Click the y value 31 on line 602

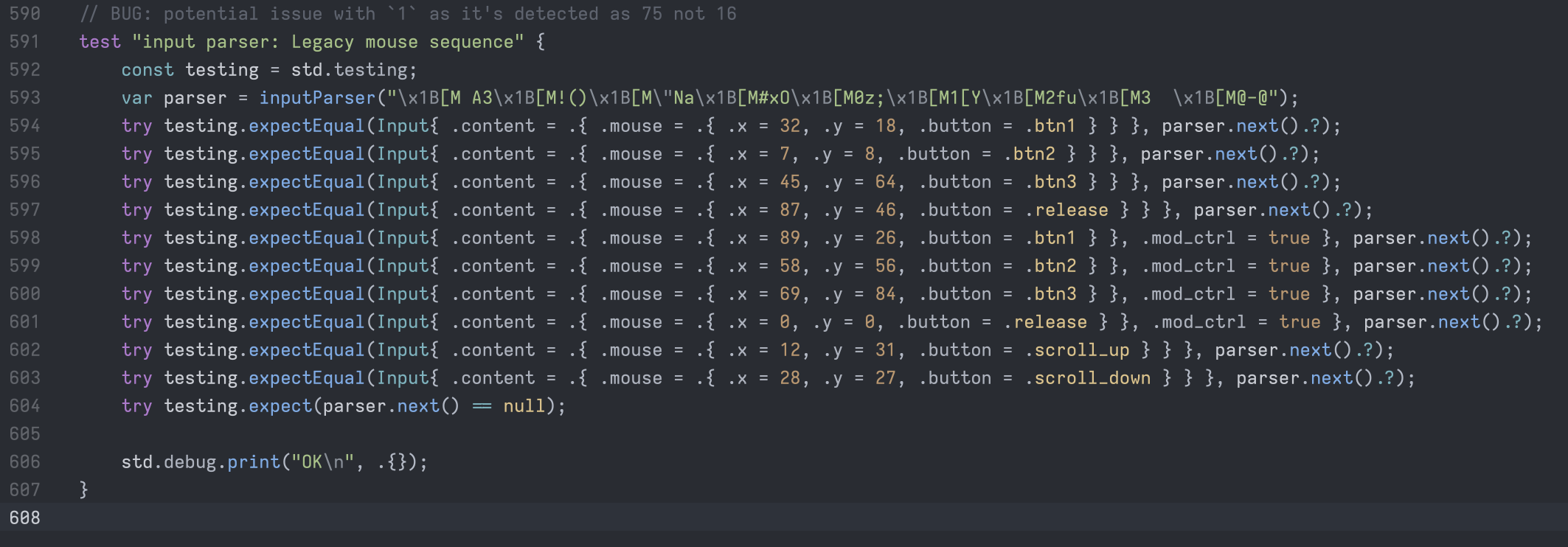click(886, 350)
